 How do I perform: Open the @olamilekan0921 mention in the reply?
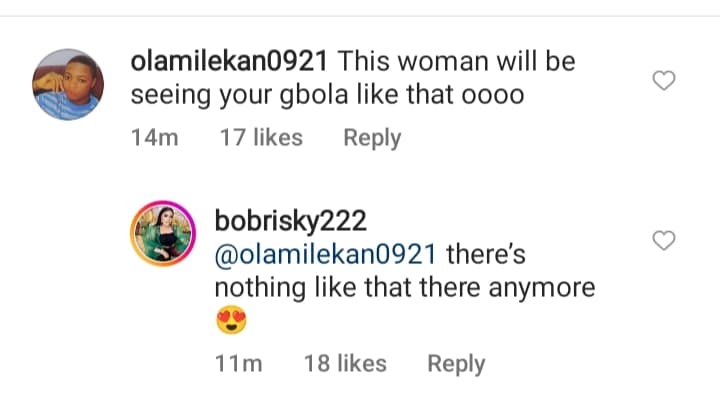(326, 254)
